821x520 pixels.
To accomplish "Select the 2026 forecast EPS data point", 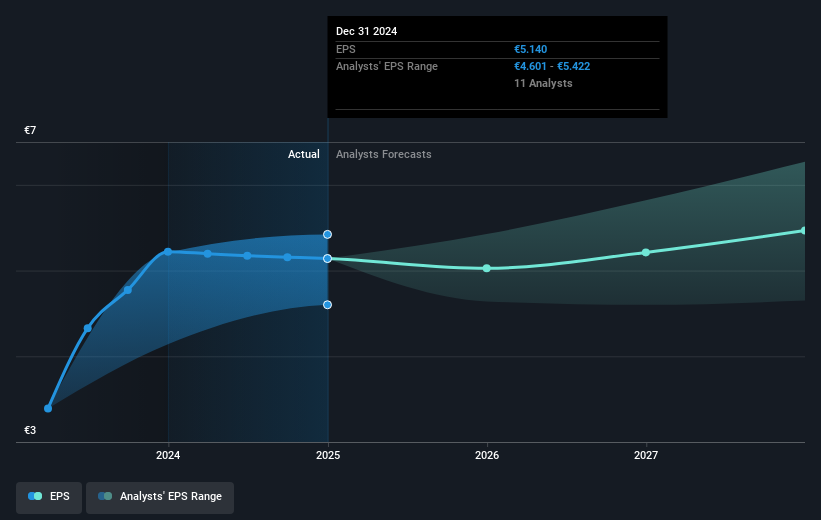I will (486, 268).
